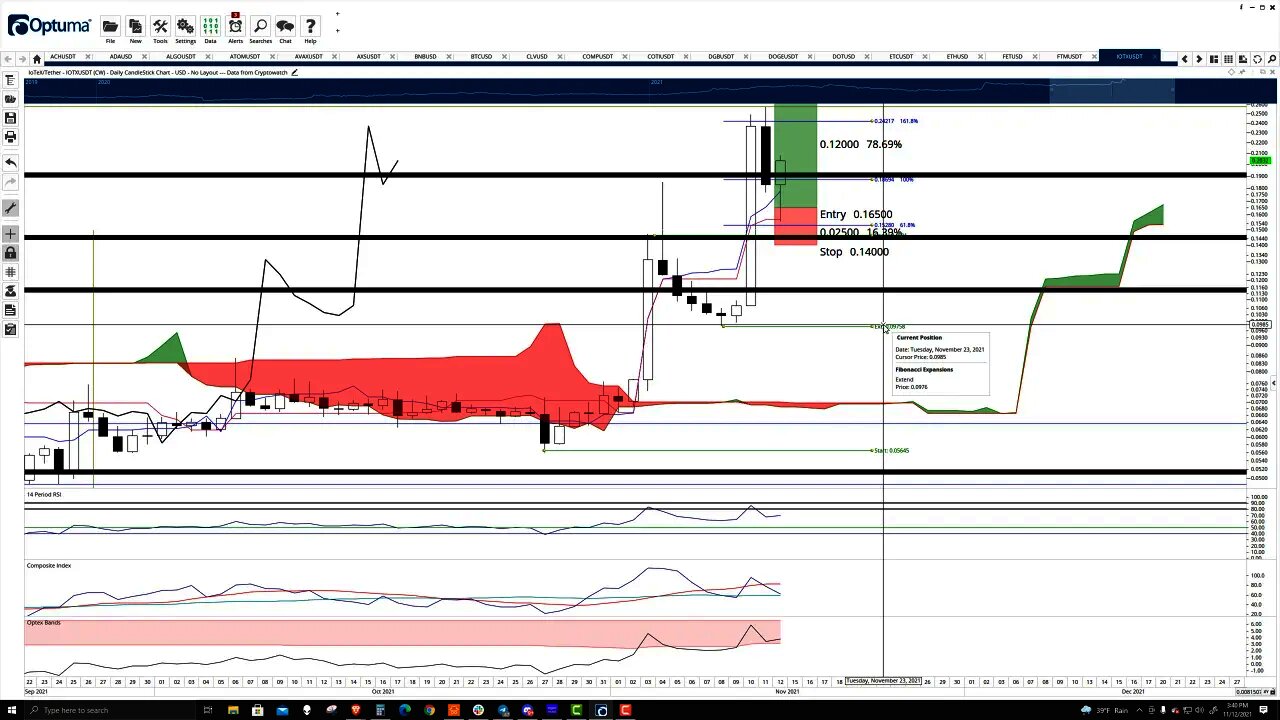Edit chart title with pencil icon
The width and height of the screenshot is (1280, 720).
[294, 72]
